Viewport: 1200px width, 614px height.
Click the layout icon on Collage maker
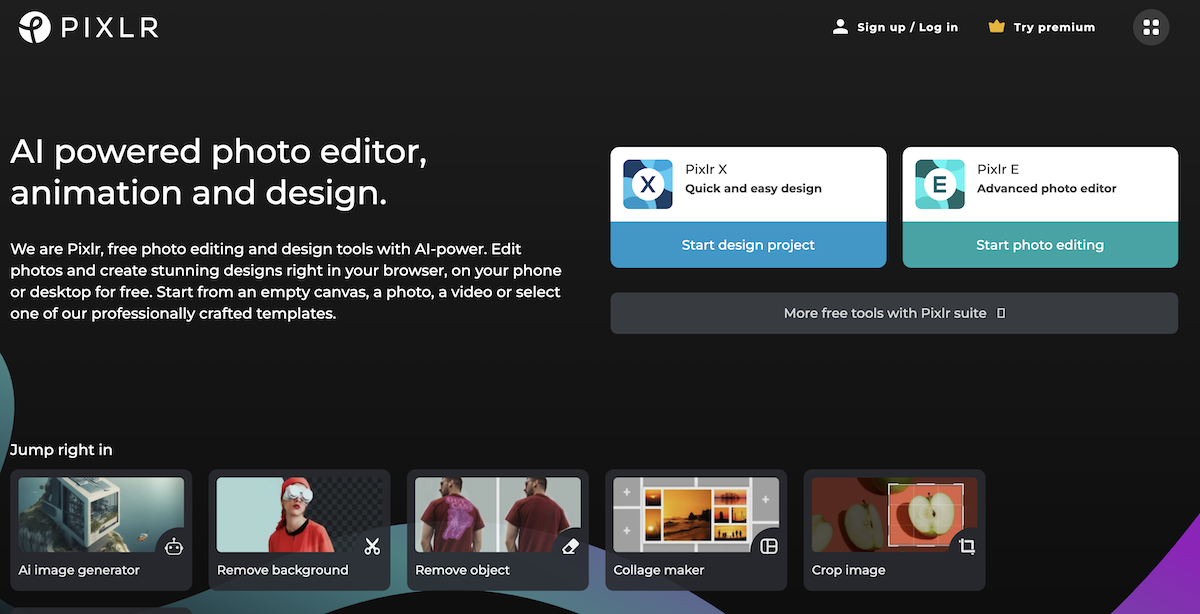(767, 546)
